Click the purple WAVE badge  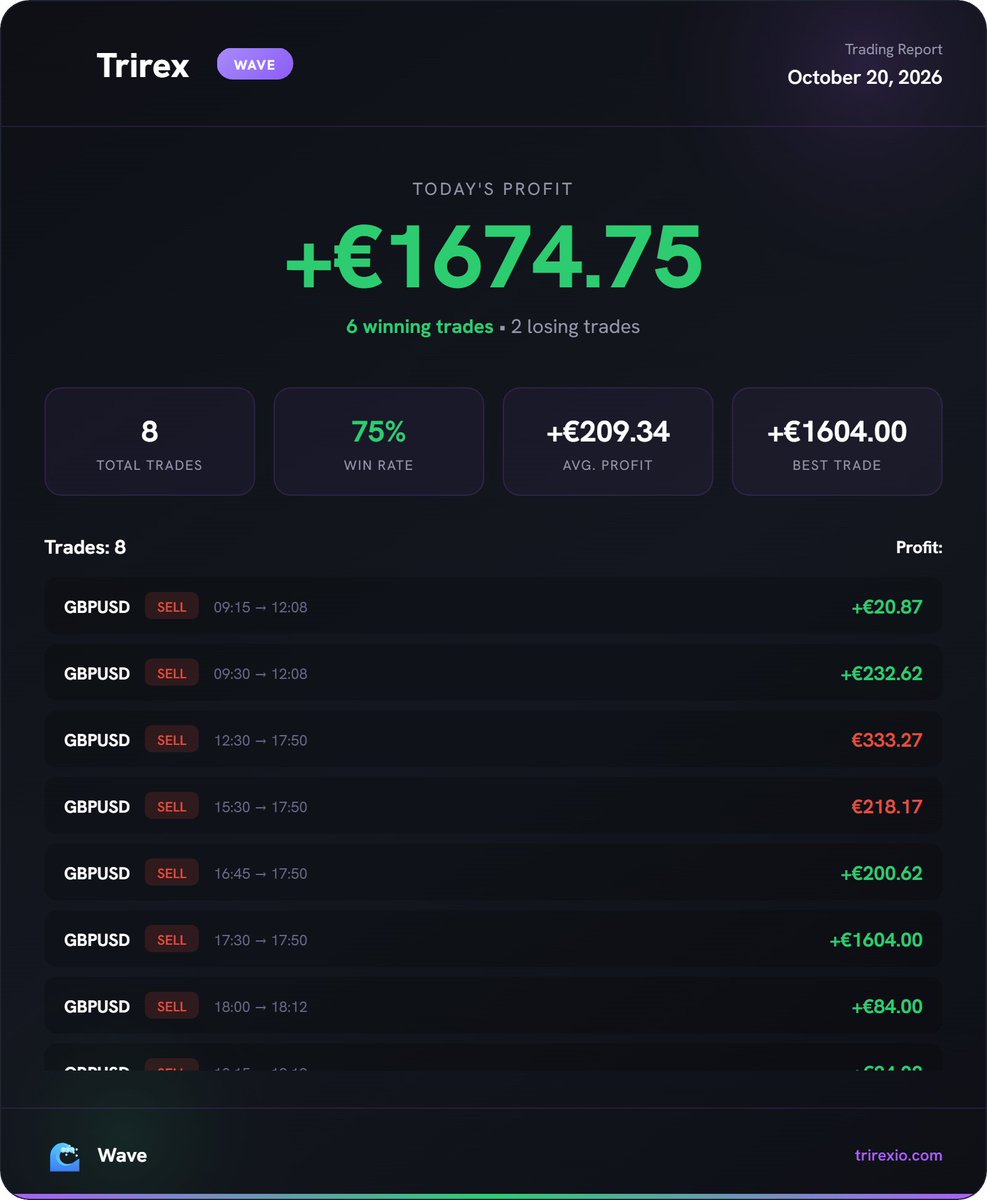[x=255, y=64]
